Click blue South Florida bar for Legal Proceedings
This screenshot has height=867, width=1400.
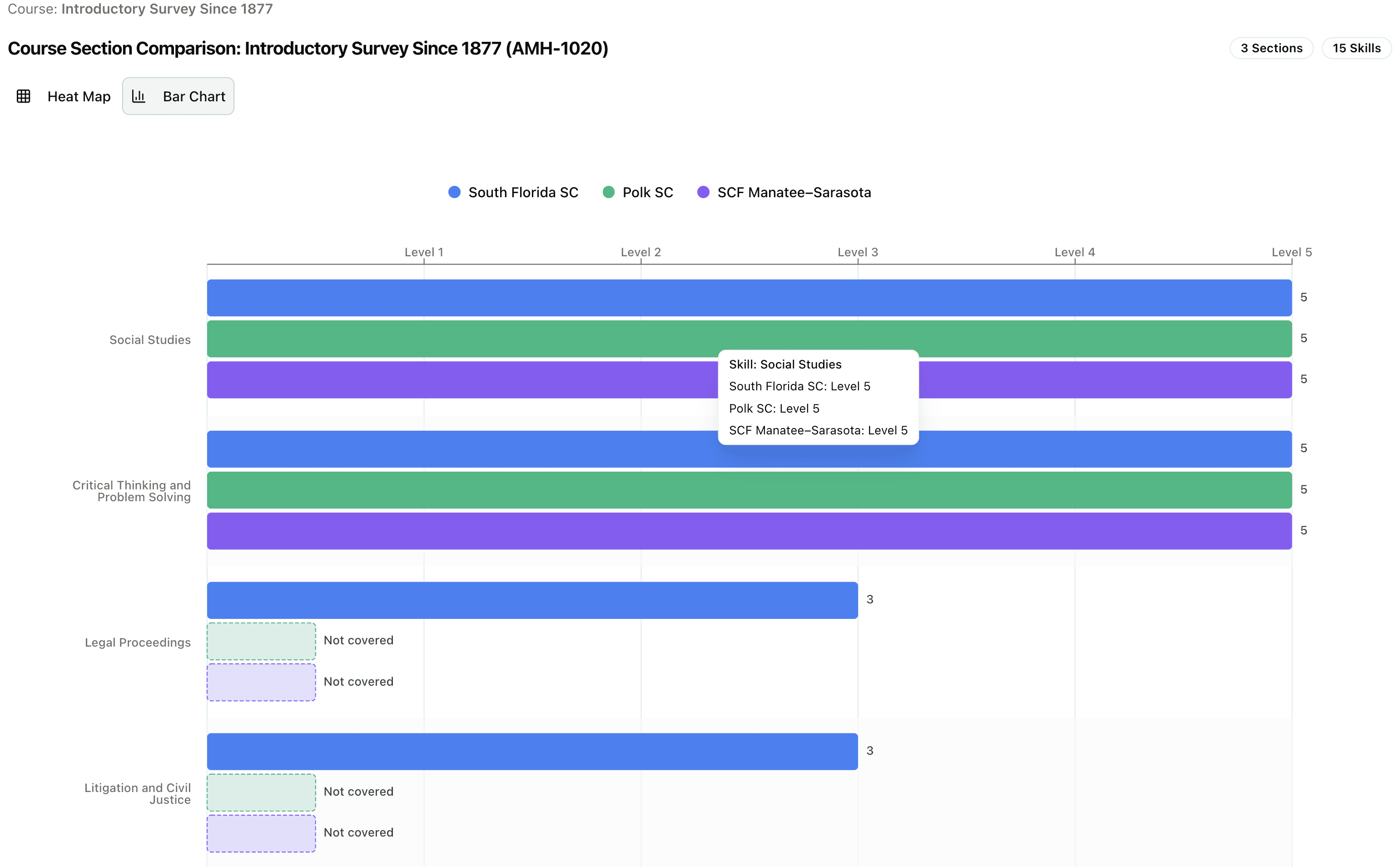click(x=532, y=600)
